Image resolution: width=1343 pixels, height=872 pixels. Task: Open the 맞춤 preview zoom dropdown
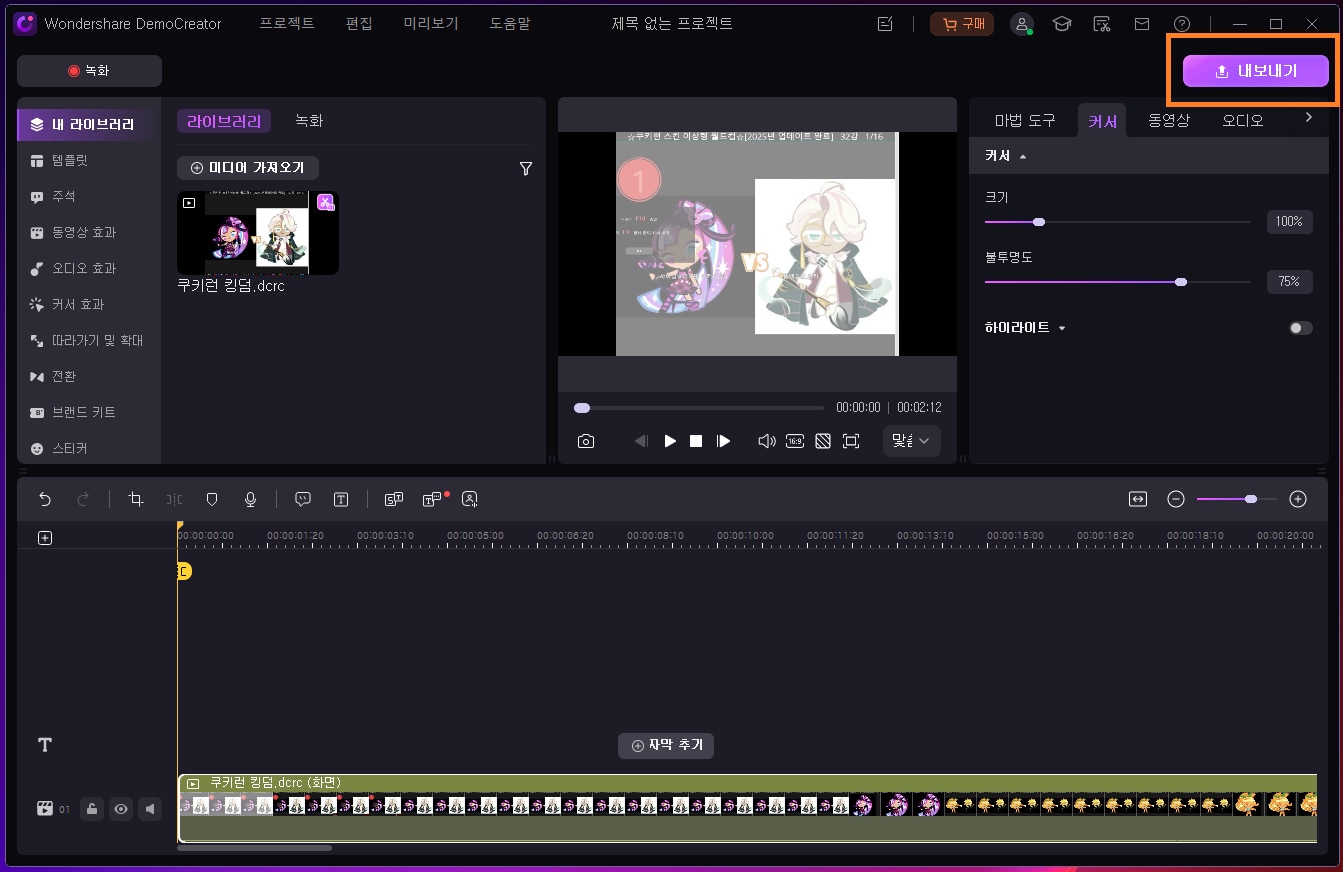[911, 441]
